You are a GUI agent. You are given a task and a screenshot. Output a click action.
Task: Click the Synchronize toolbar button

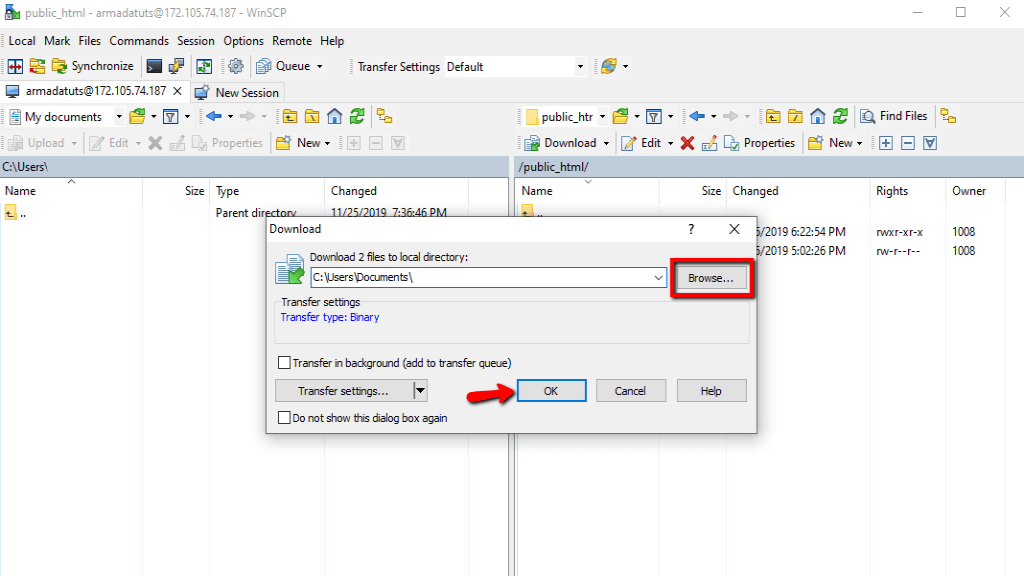[x=93, y=66]
